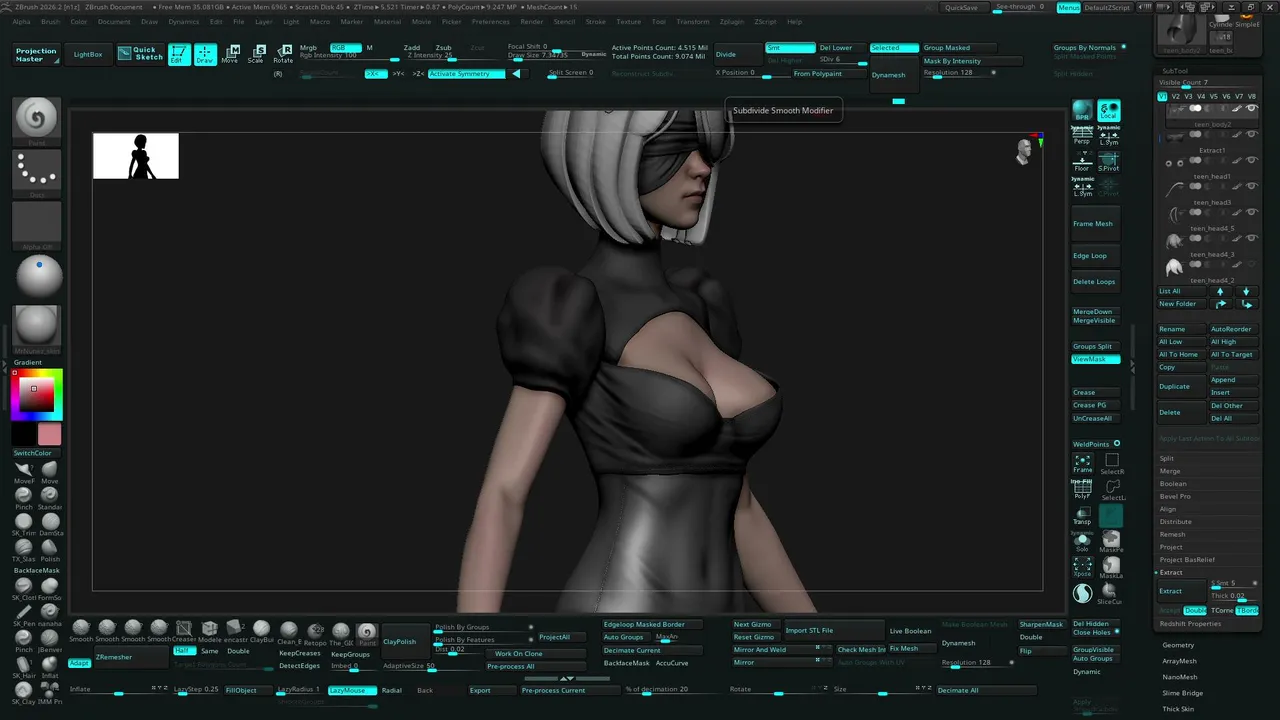Viewport: 1280px width, 720px height.
Task: Toggle the Solo mode icon
Action: (1082, 542)
